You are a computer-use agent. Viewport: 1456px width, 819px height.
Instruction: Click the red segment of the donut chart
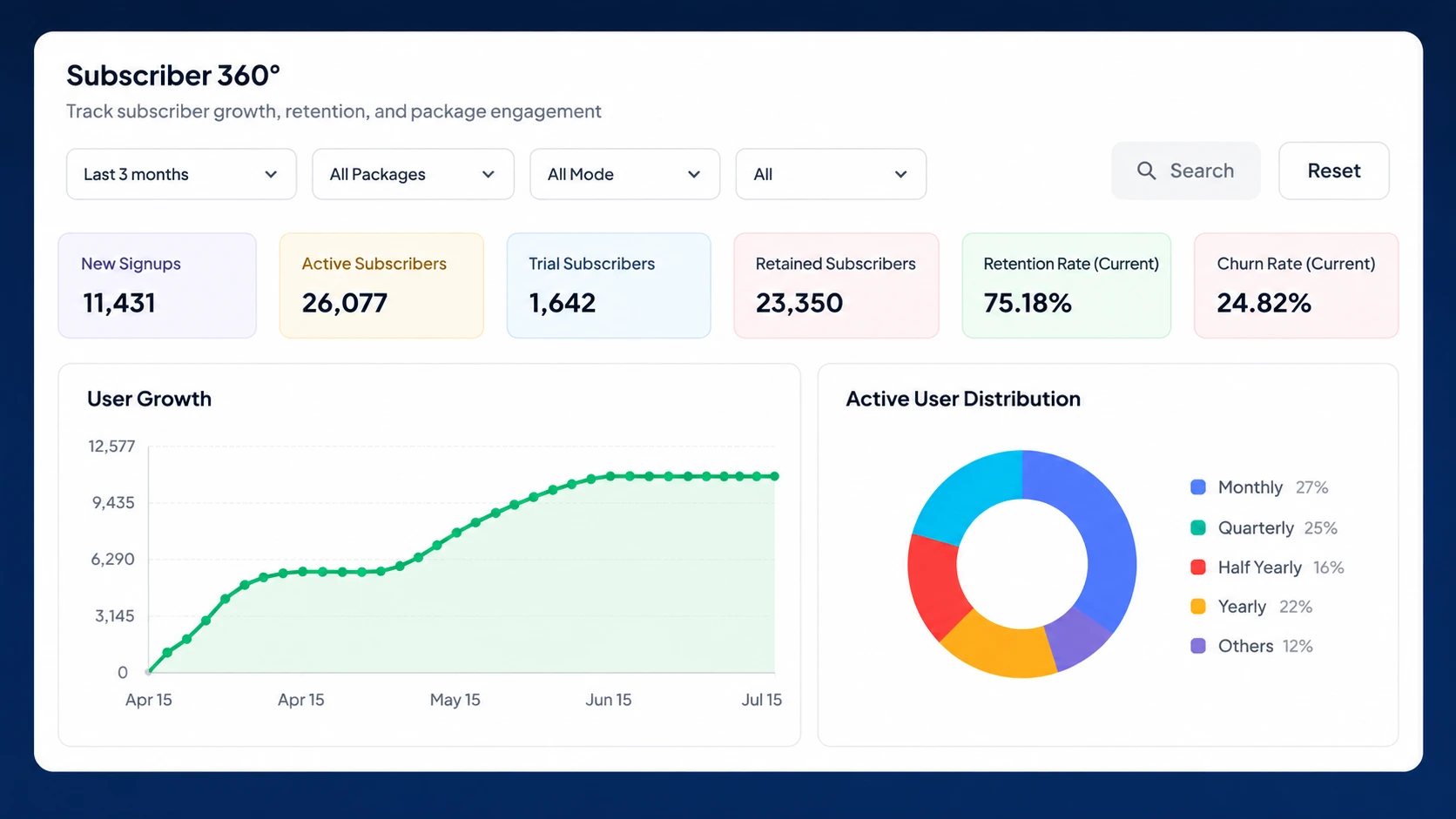(x=936, y=585)
